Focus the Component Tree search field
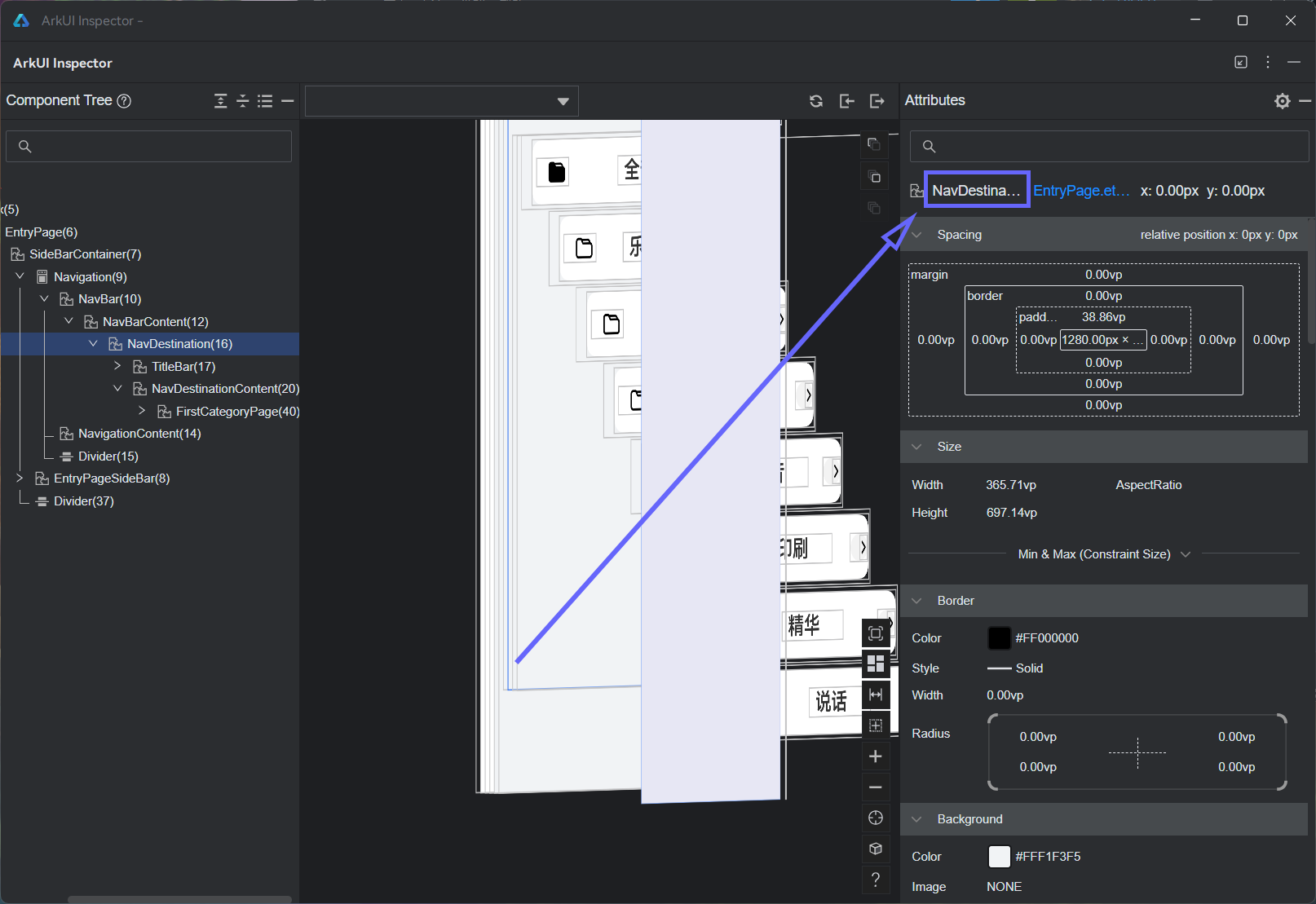Viewport: 1316px width, 904px height. pyautogui.click(x=148, y=147)
